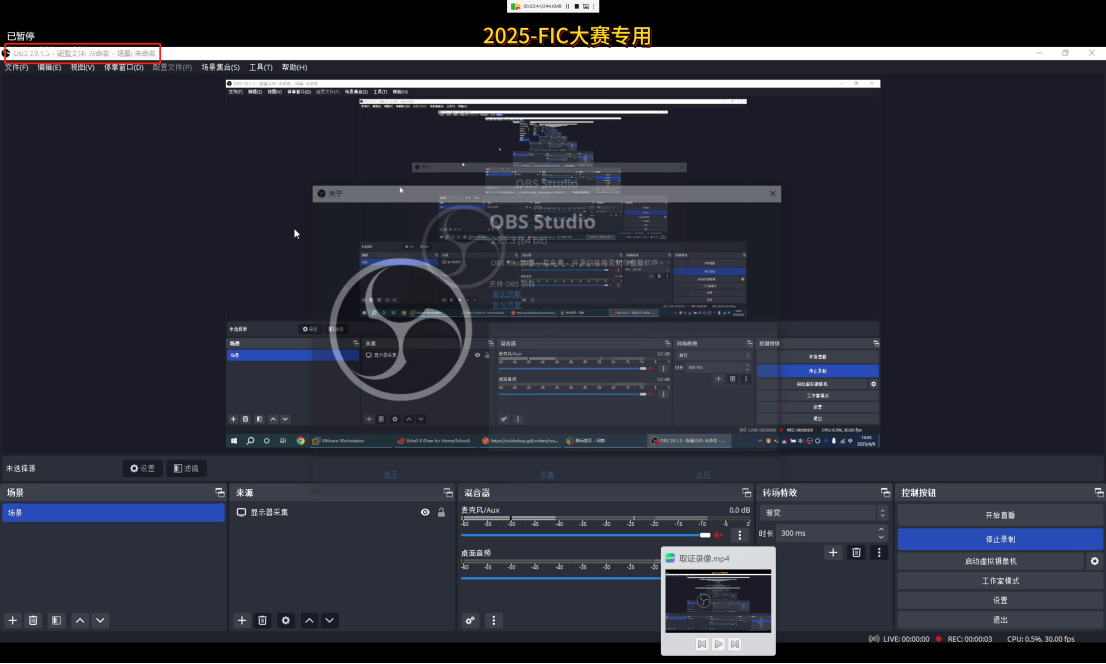1106x664 pixels.
Task: Click the LIVE: 00:00:00 status text
Action: click(x=906, y=639)
